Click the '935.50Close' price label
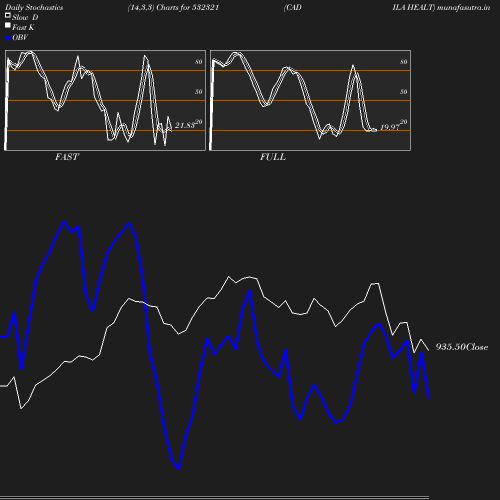The image size is (500, 500). coord(462,347)
